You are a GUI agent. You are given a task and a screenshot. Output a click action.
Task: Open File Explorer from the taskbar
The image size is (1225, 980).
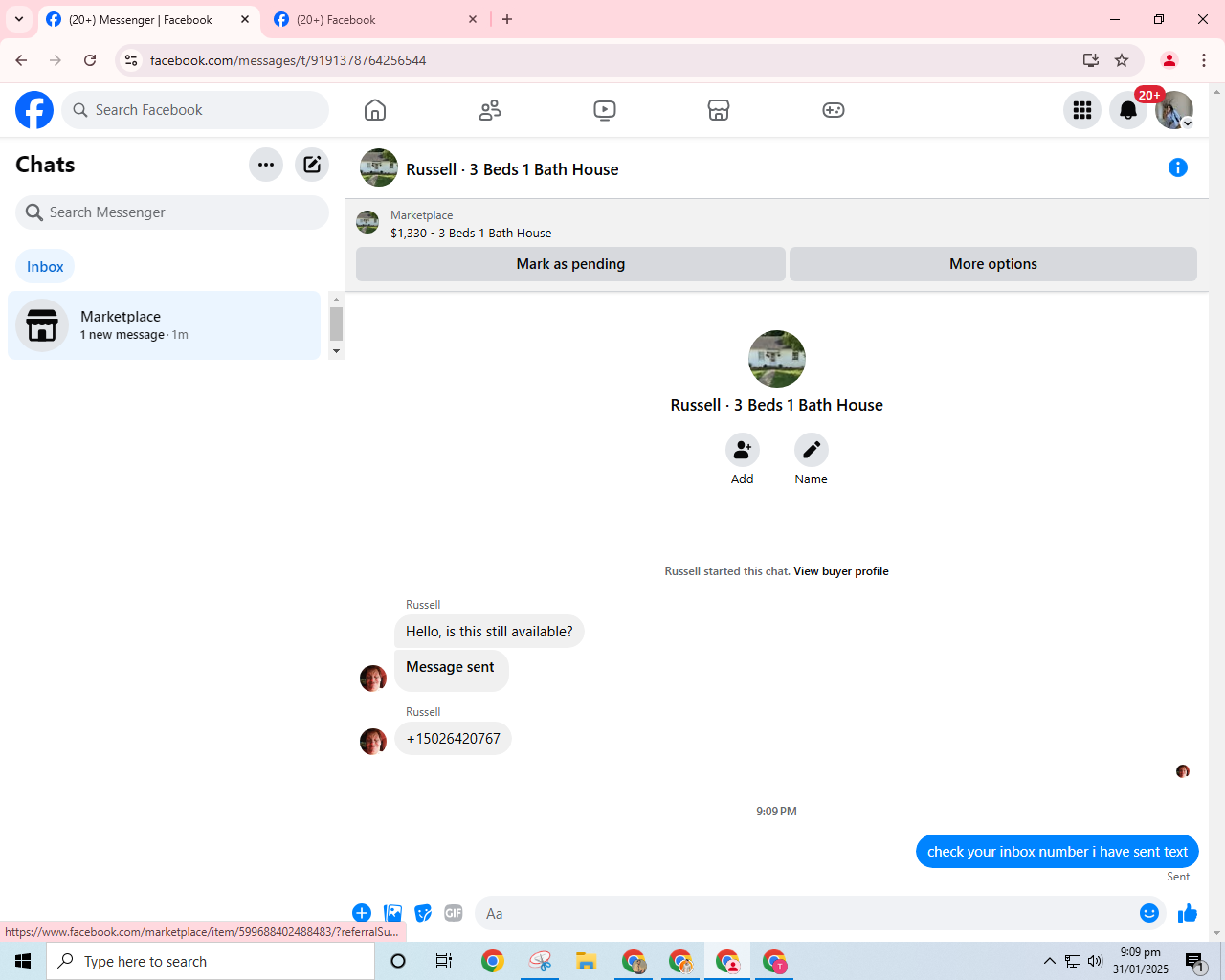coord(587,961)
